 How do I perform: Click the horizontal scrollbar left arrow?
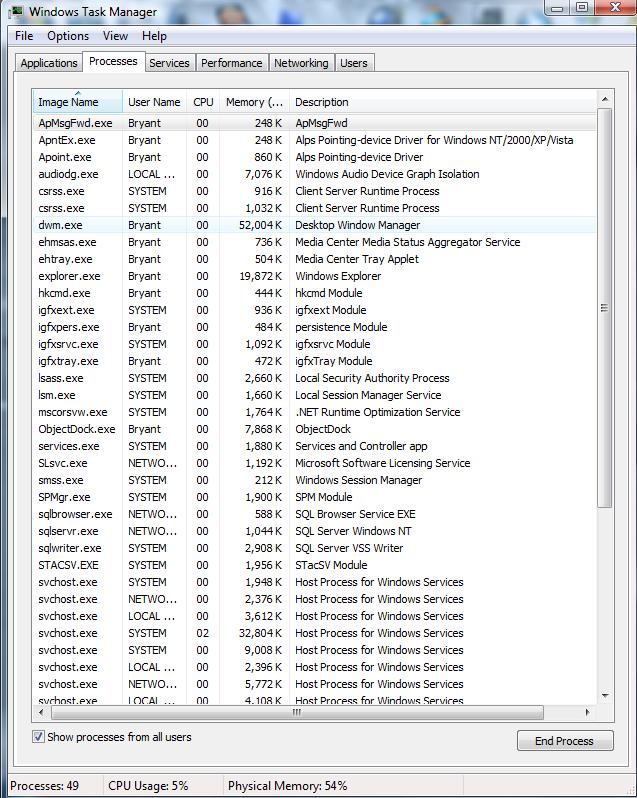click(41, 712)
